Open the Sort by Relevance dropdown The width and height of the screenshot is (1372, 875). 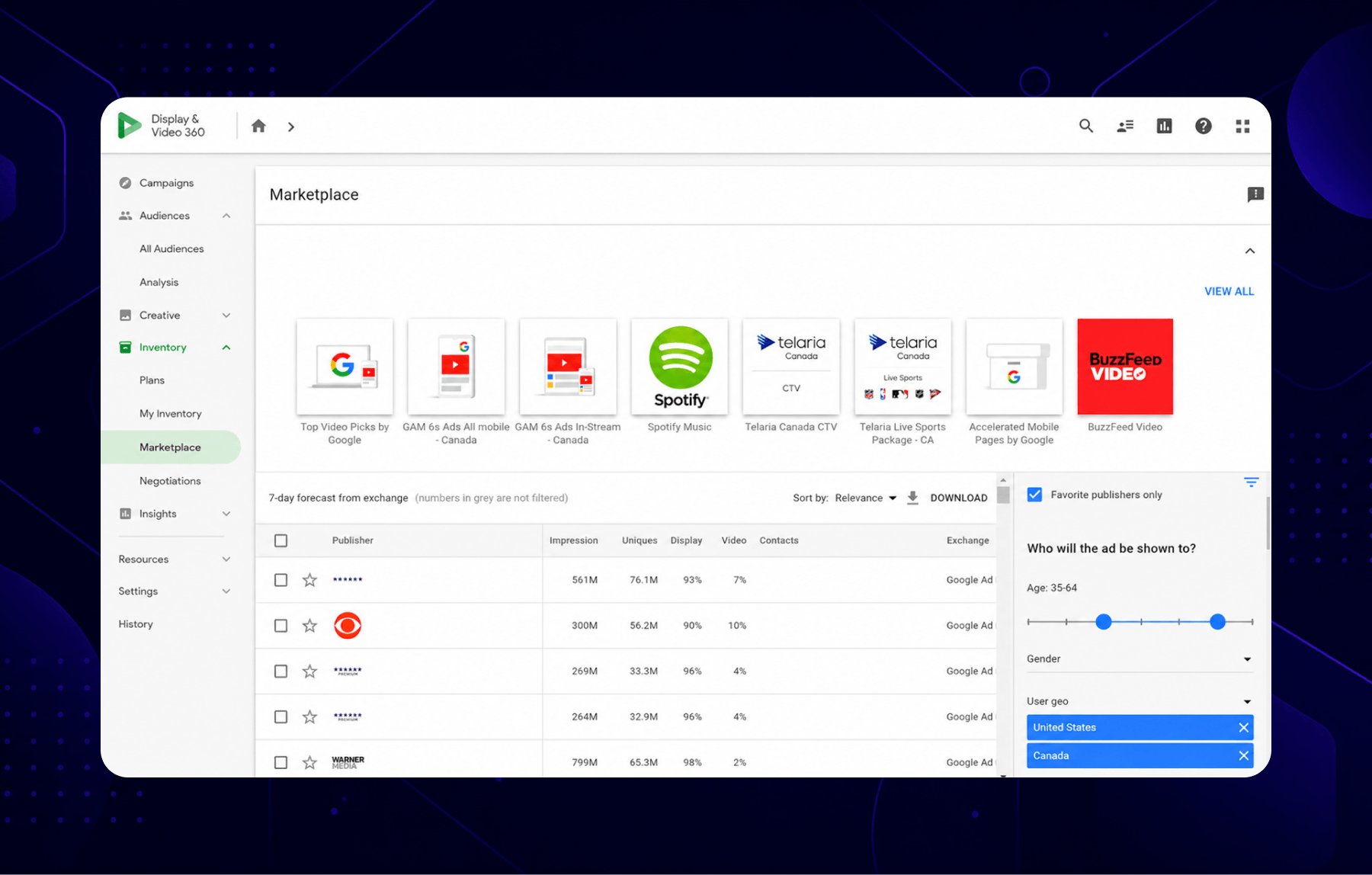pyautogui.click(x=866, y=498)
